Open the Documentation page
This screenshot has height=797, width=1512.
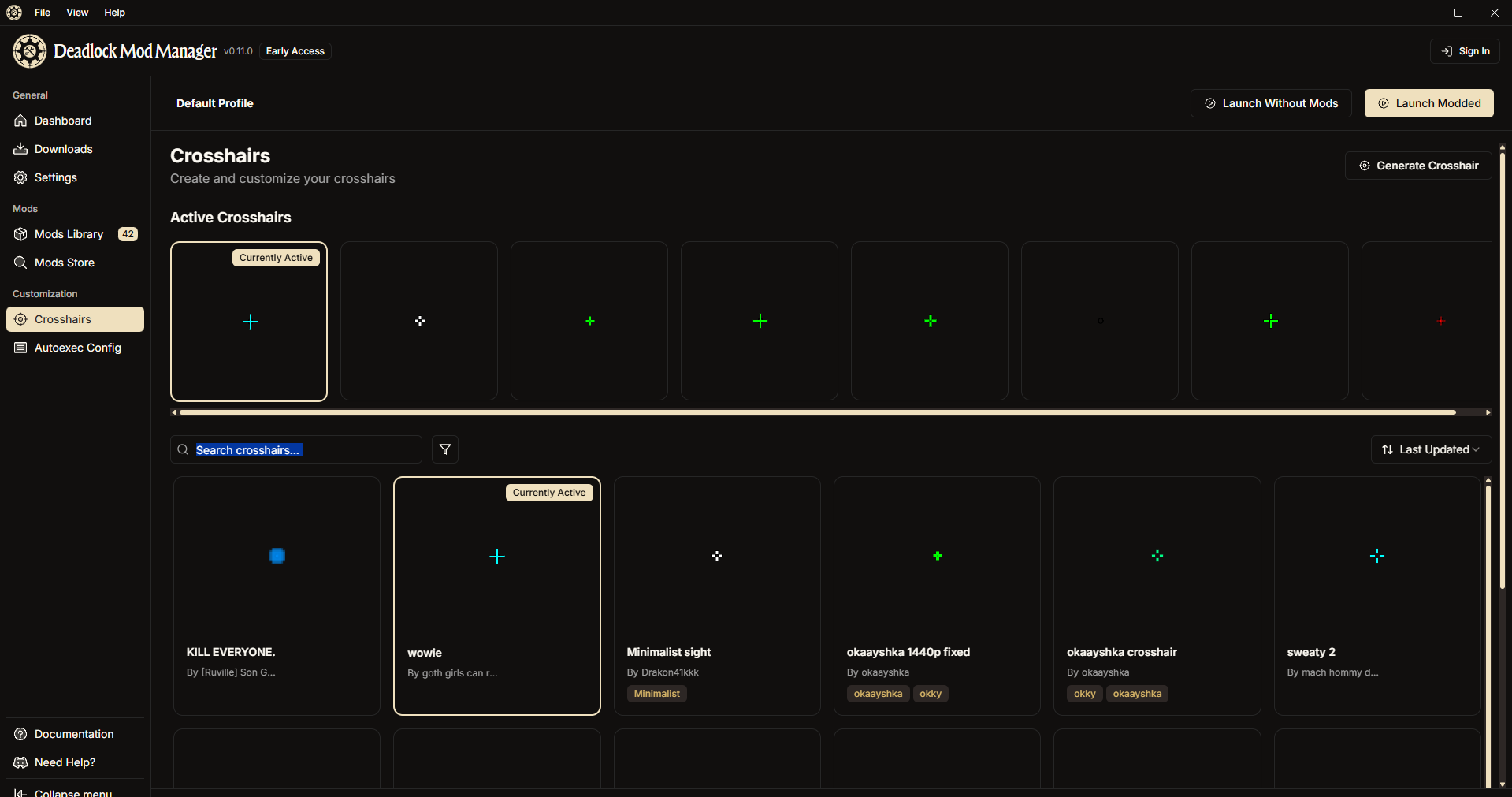(73, 733)
